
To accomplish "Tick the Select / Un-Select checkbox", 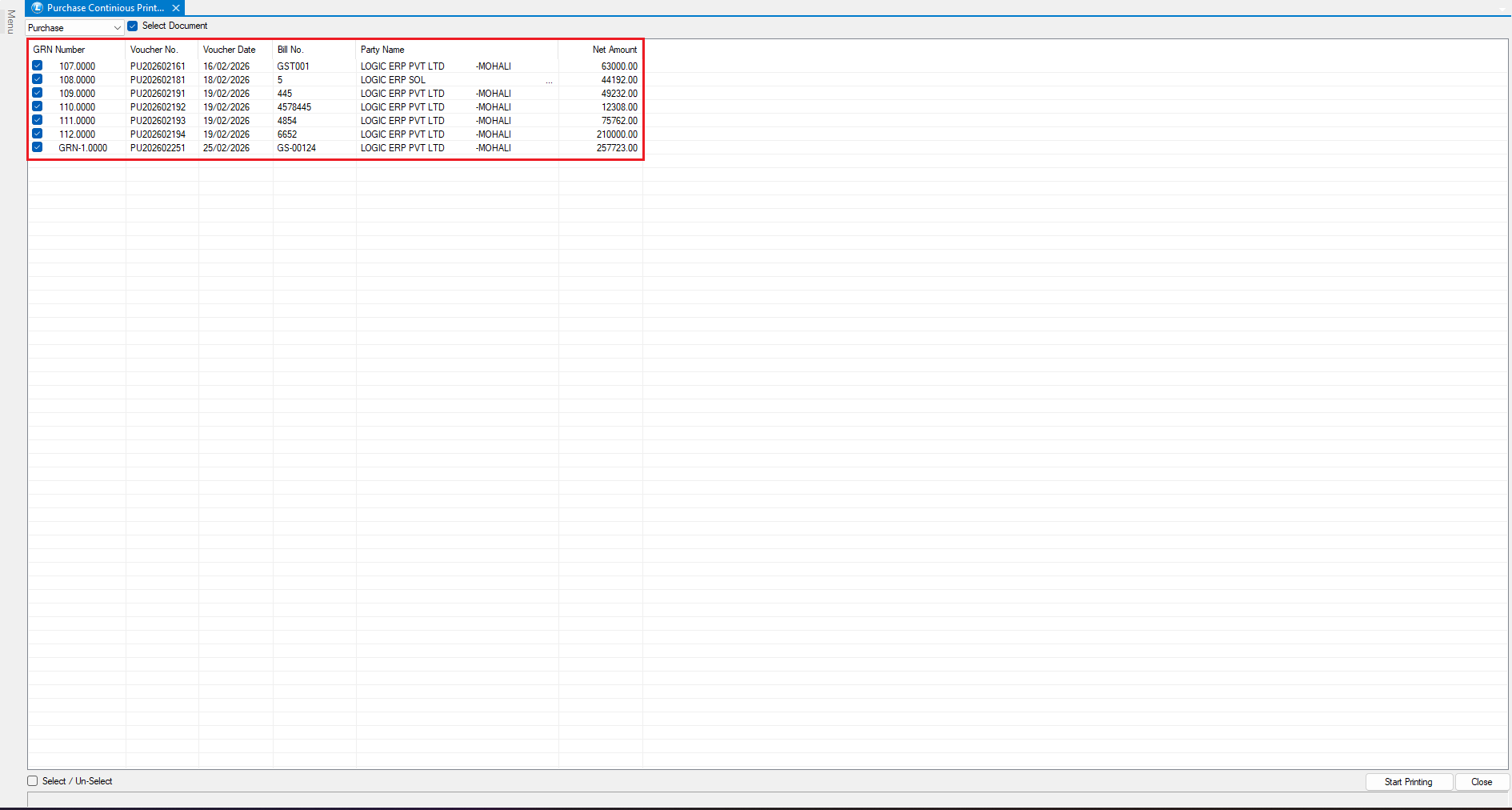I will point(33,781).
